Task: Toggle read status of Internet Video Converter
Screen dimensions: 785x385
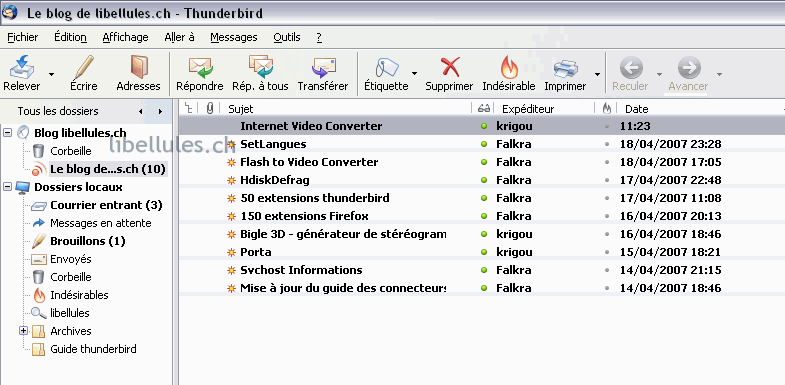Action: click(484, 126)
